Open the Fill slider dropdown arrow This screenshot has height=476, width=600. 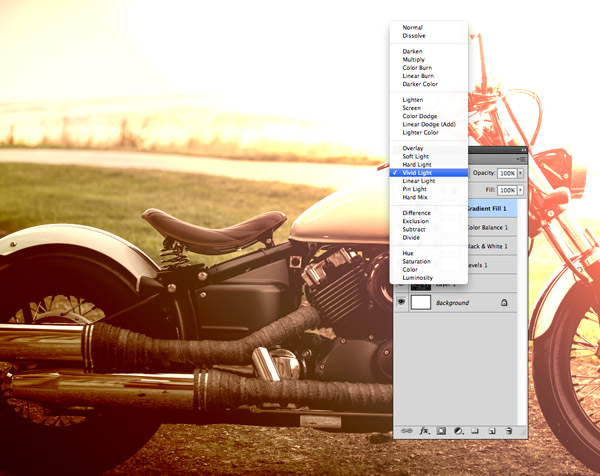pyautogui.click(x=520, y=189)
